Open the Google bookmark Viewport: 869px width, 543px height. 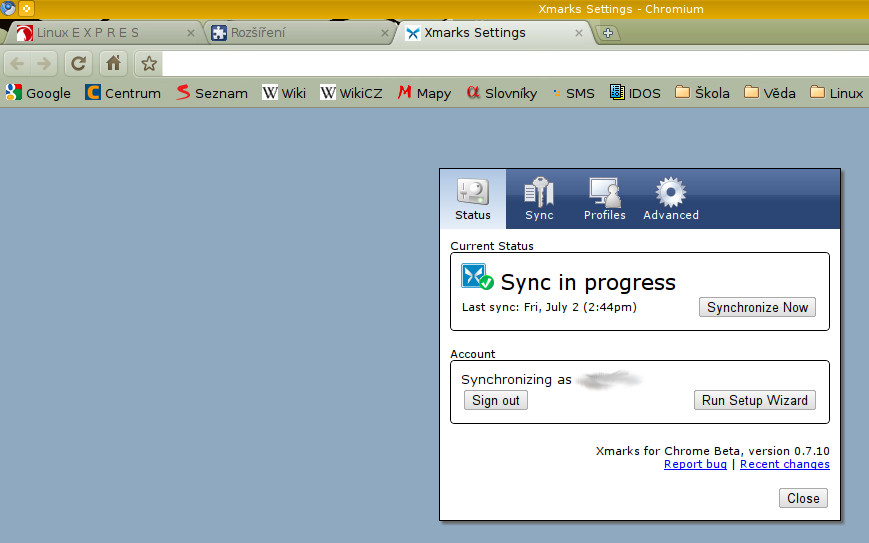[x=38, y=93]
